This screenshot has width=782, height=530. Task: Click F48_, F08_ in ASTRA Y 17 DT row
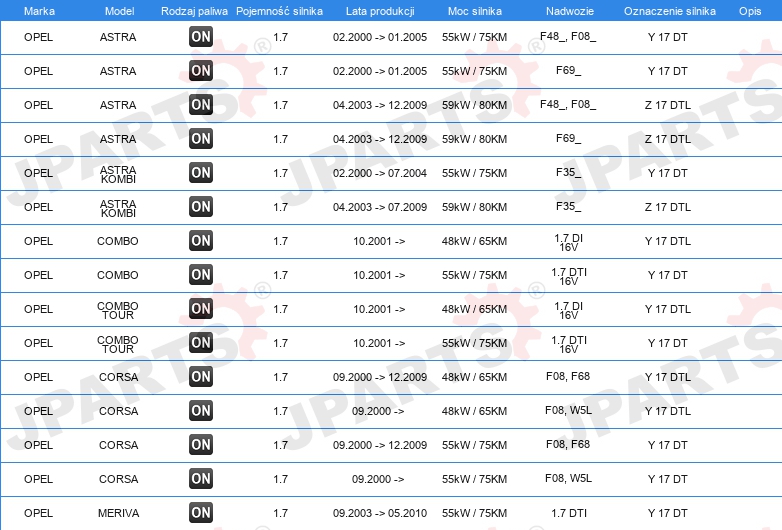click(568, 36)
